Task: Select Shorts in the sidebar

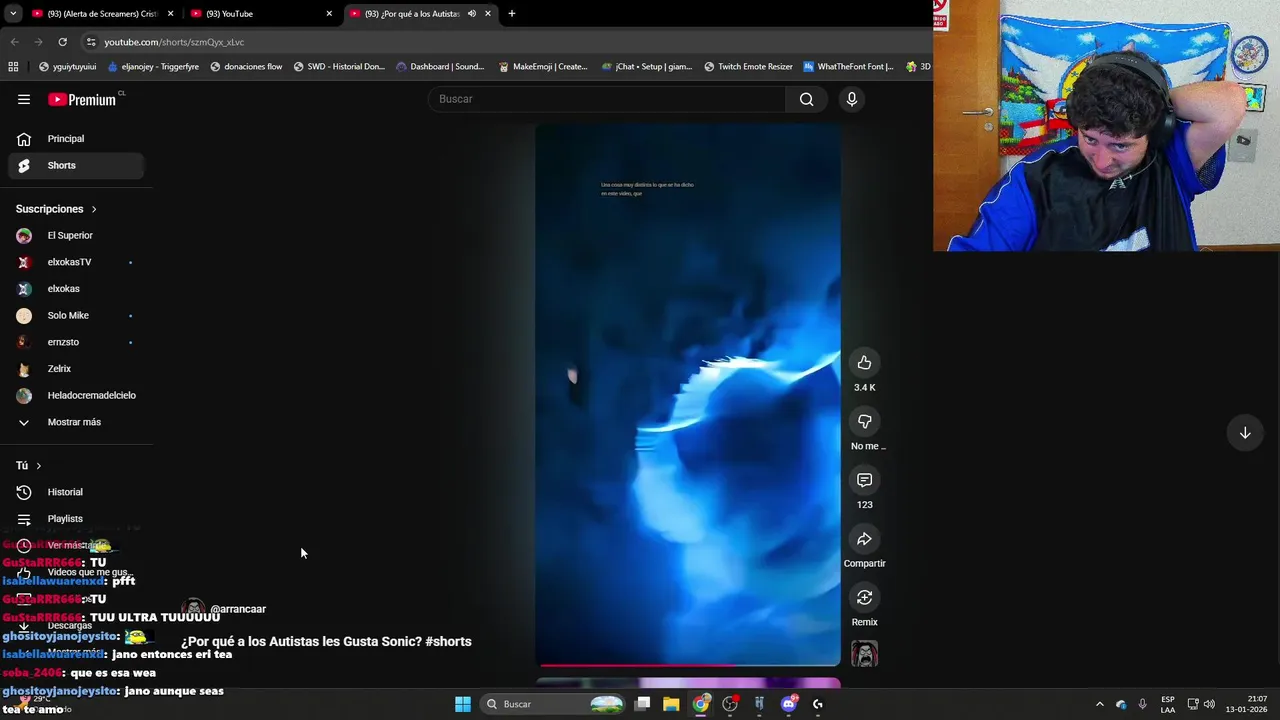Action: click(76, 166)
